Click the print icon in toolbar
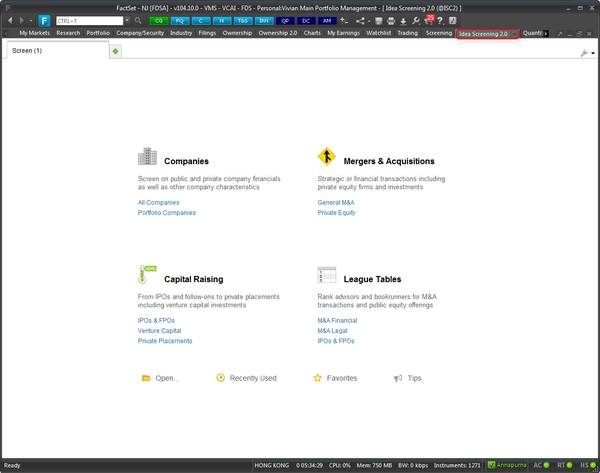This screenshot has height=473, width=600. tap(391, 21)
